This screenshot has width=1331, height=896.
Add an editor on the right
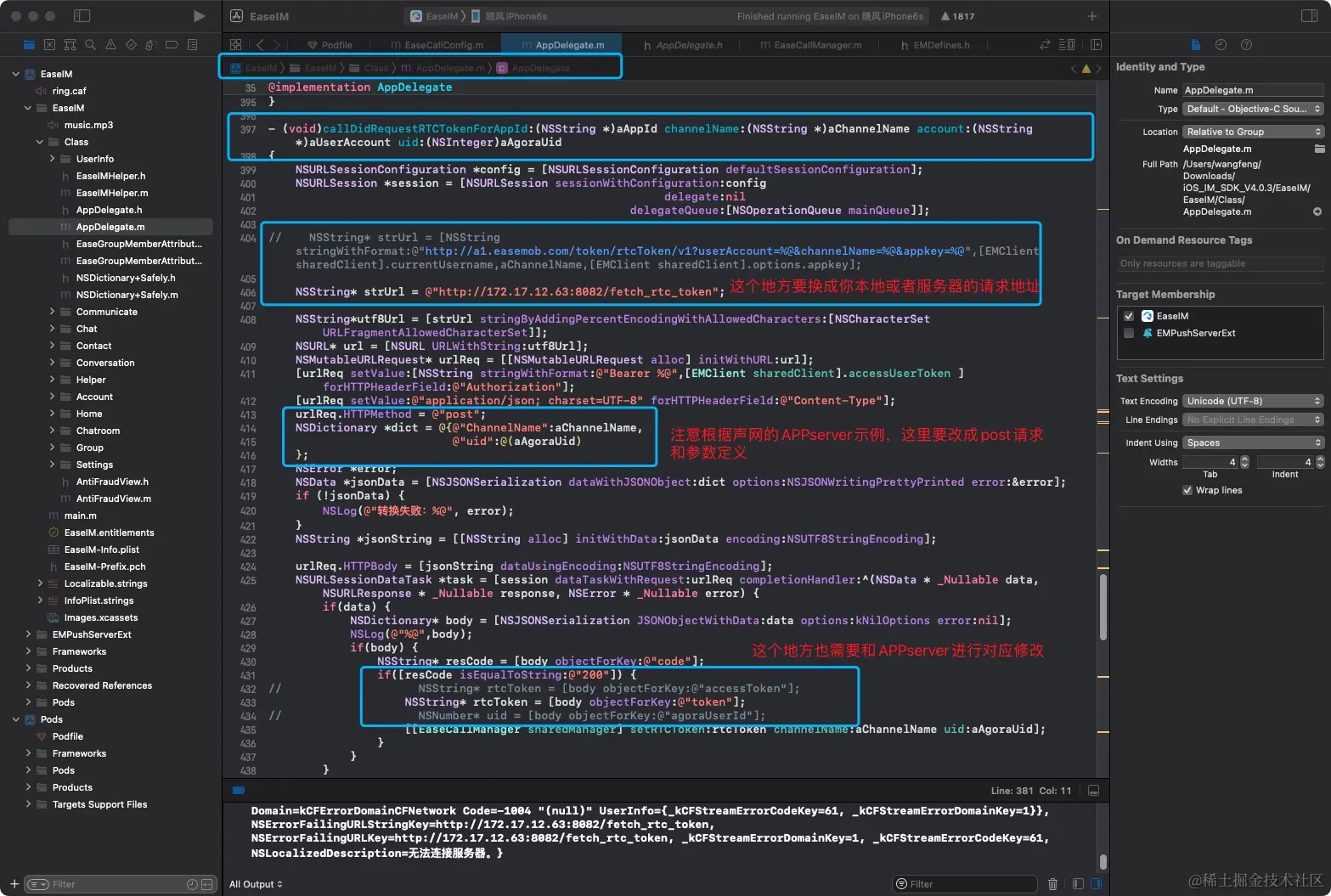[x=1096, y=45]
